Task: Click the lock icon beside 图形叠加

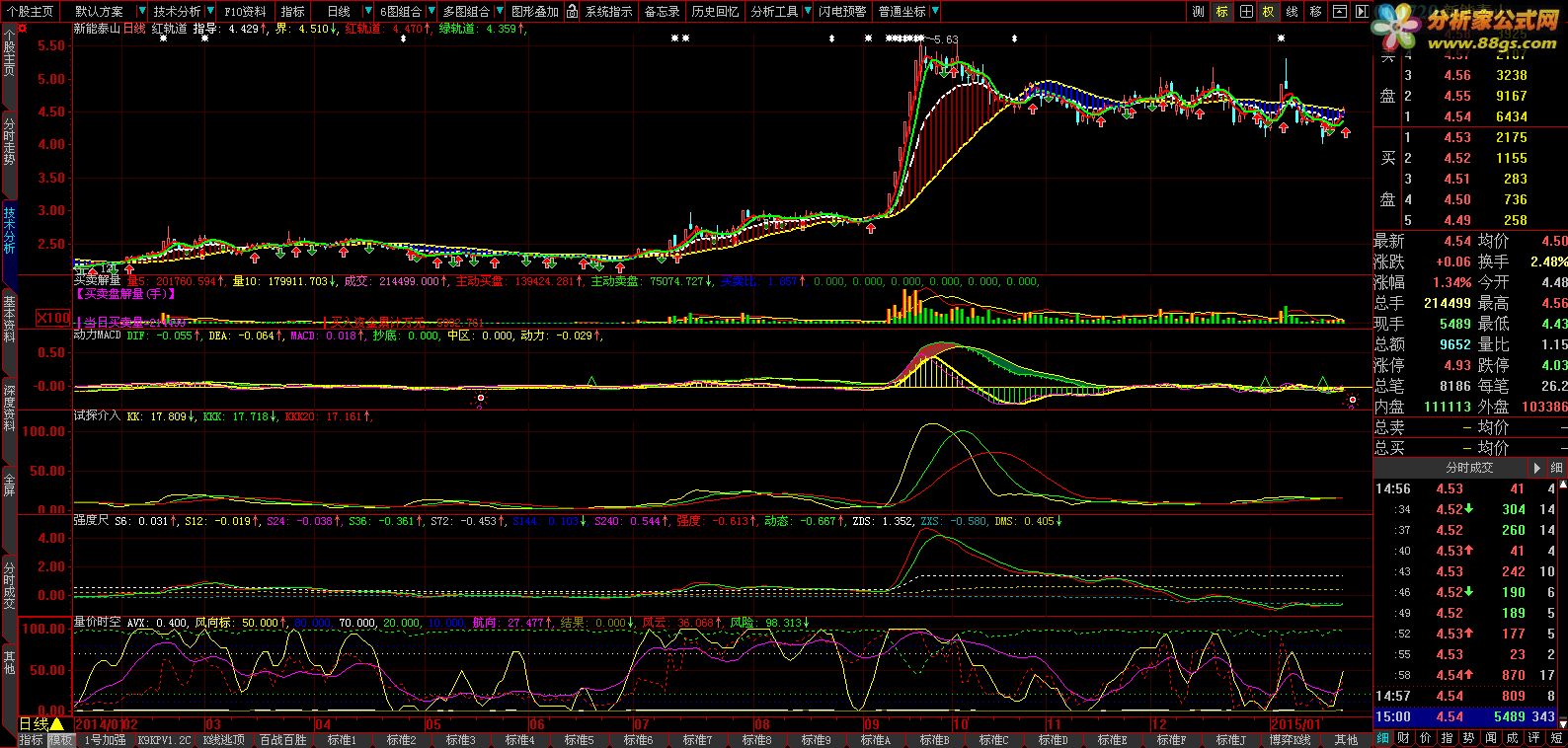Action: pyautogui.click(x=572, y=12)
